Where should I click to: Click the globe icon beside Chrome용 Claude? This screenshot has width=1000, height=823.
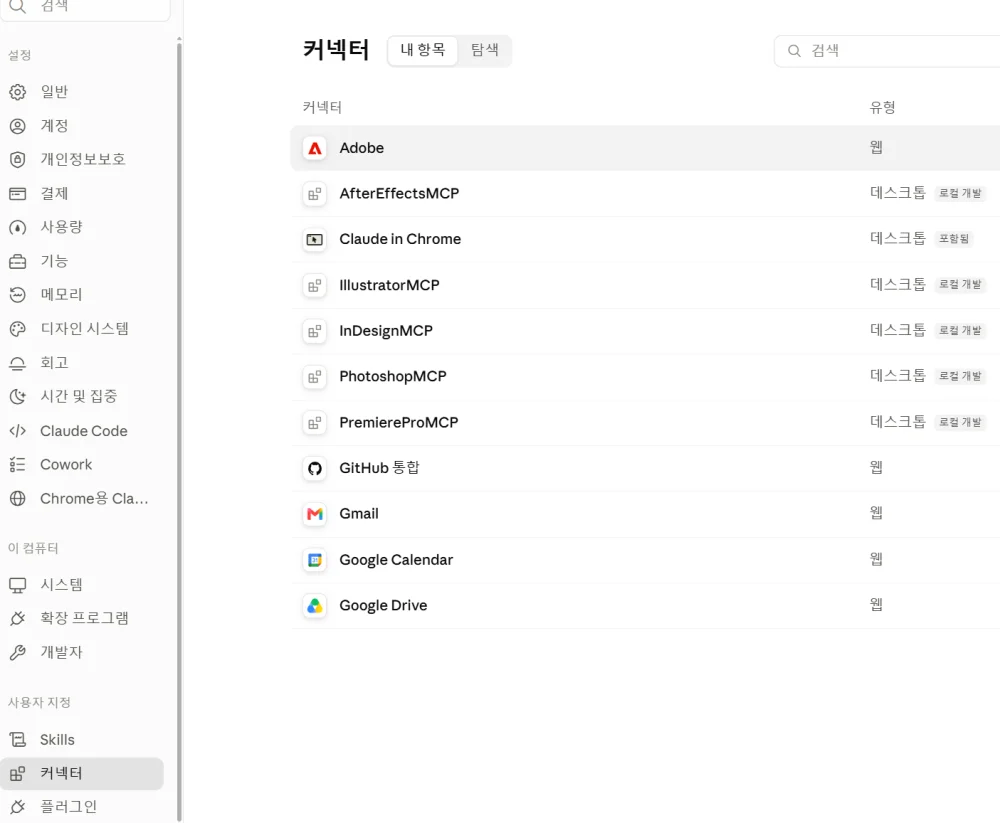(x=18, y=499)
